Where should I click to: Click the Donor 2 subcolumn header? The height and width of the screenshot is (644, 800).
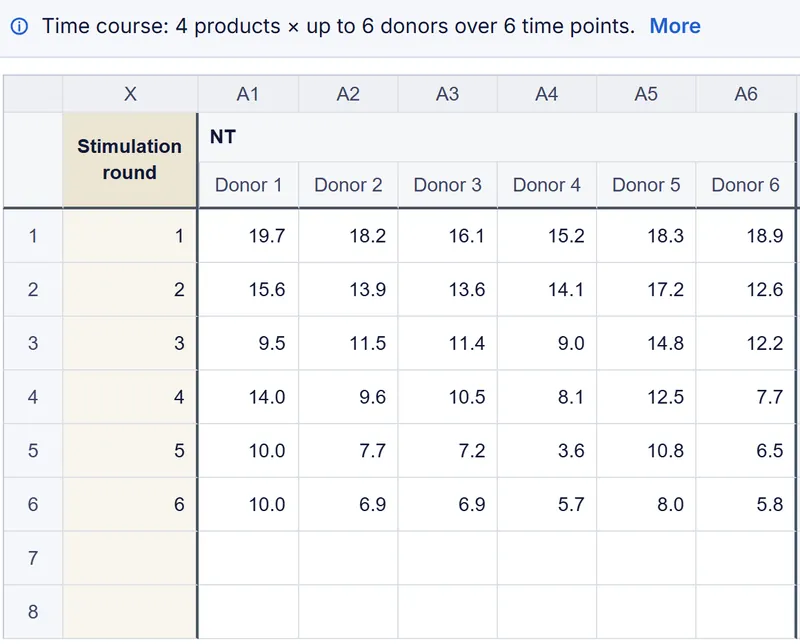coord(348,185)
